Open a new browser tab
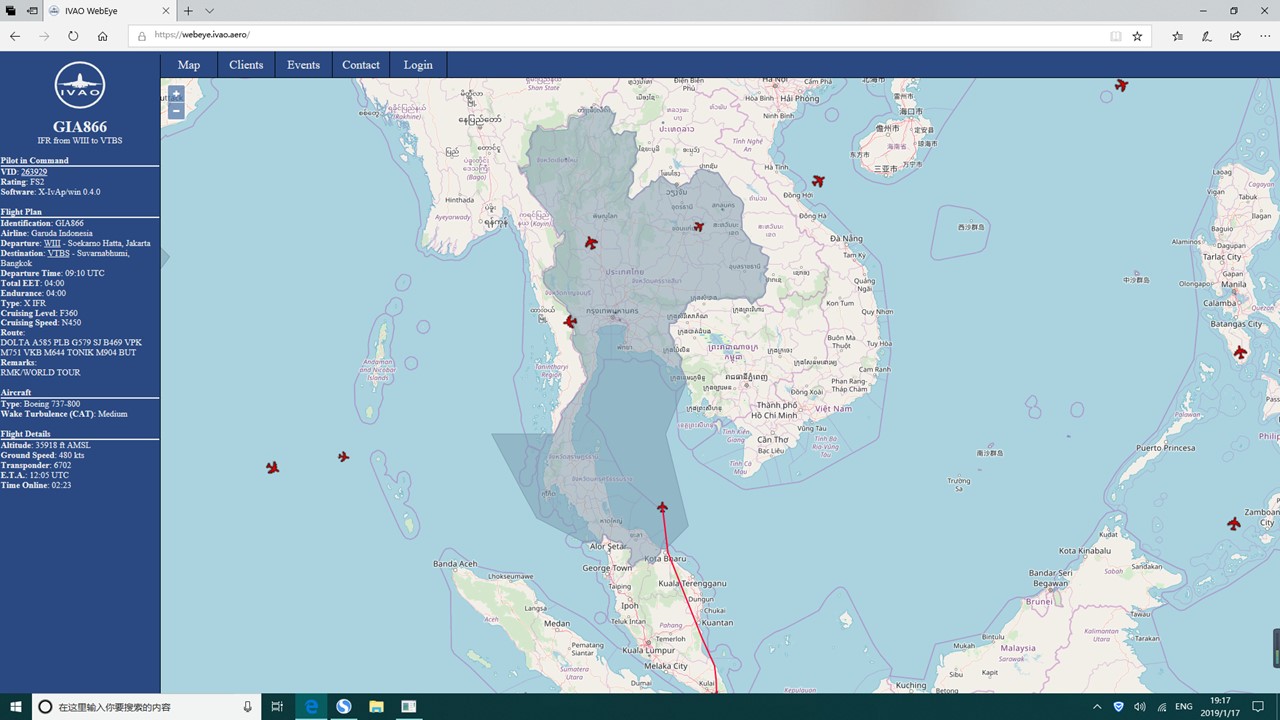Screen dimensions: 1280x720 (x=188, y=11)
